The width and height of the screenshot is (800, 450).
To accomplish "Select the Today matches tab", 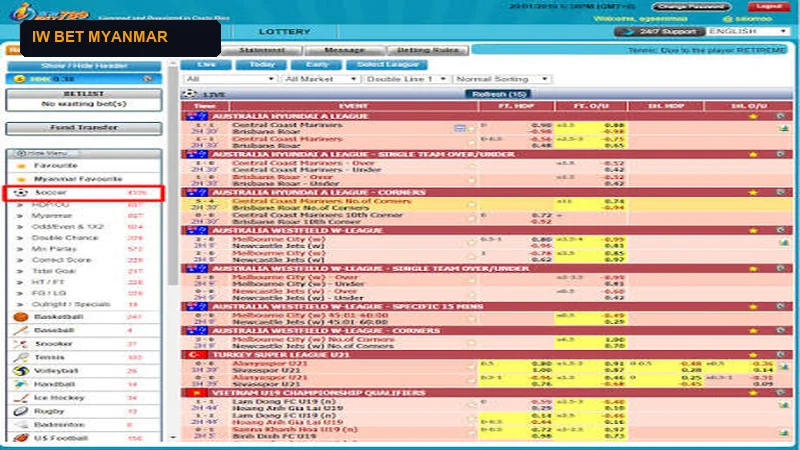I will click(x=262, y=65).
